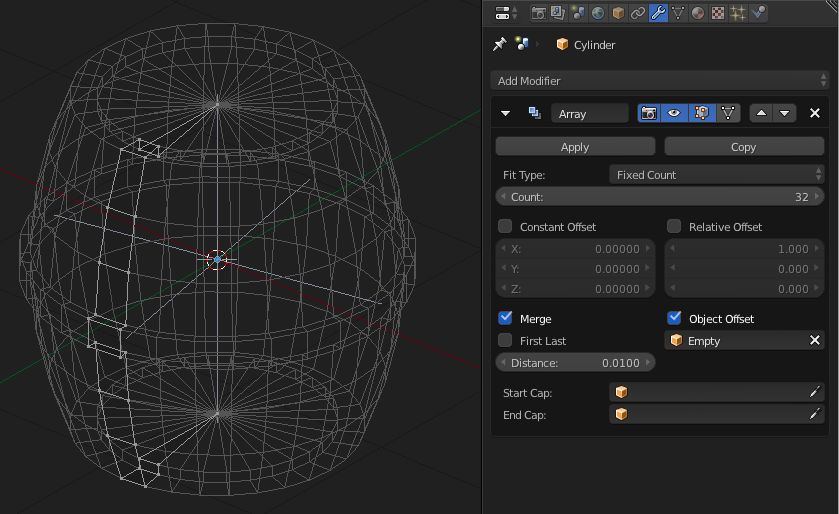
Task: Open the Material properties tab
Action: click(x=698, y=13)
